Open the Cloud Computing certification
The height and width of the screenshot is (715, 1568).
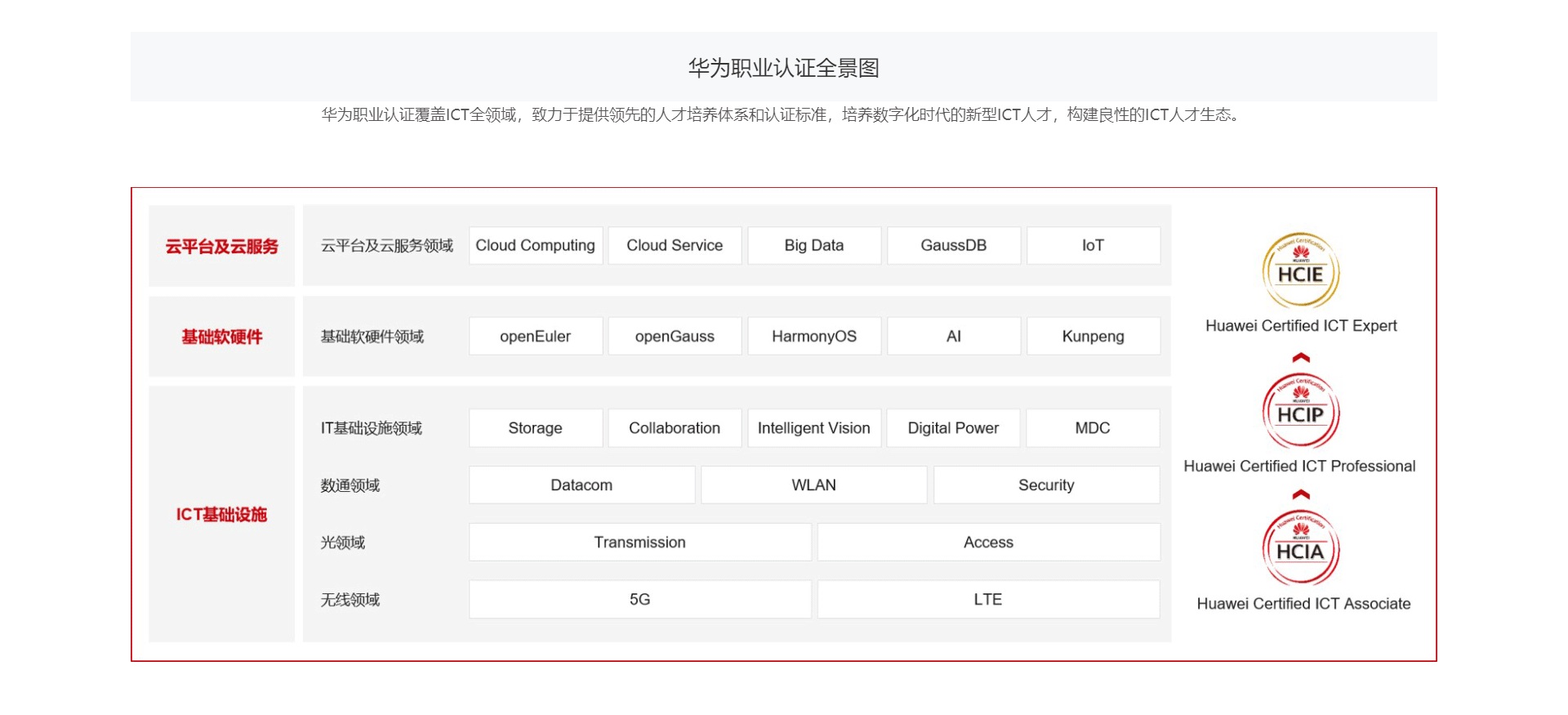coord(536,245)
